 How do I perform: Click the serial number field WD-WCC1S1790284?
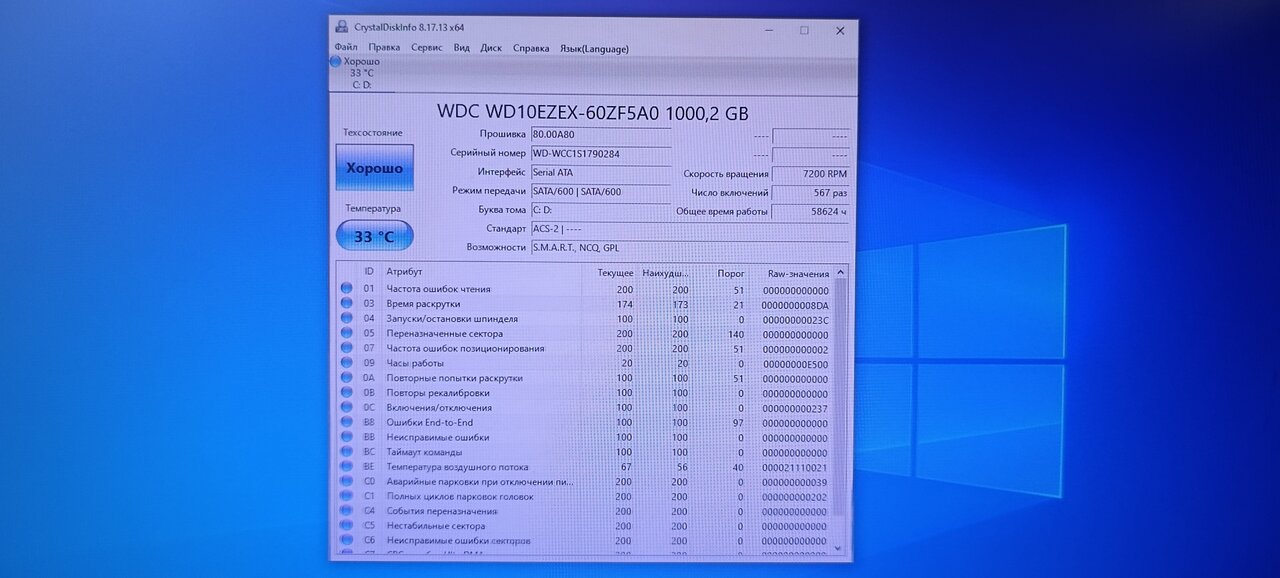pyautogui.click(x=600, y=154)
